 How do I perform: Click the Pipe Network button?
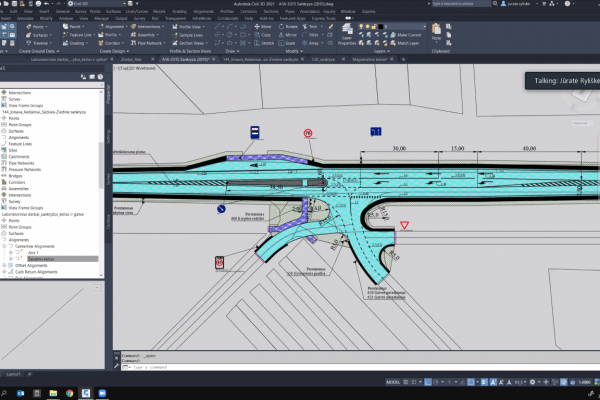pyautogui.click(x=147, y=43)
